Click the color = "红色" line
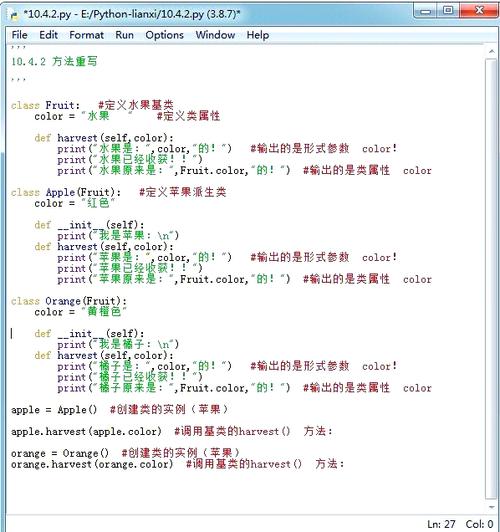Screen dimensions: 500x532 click(75, 203)
